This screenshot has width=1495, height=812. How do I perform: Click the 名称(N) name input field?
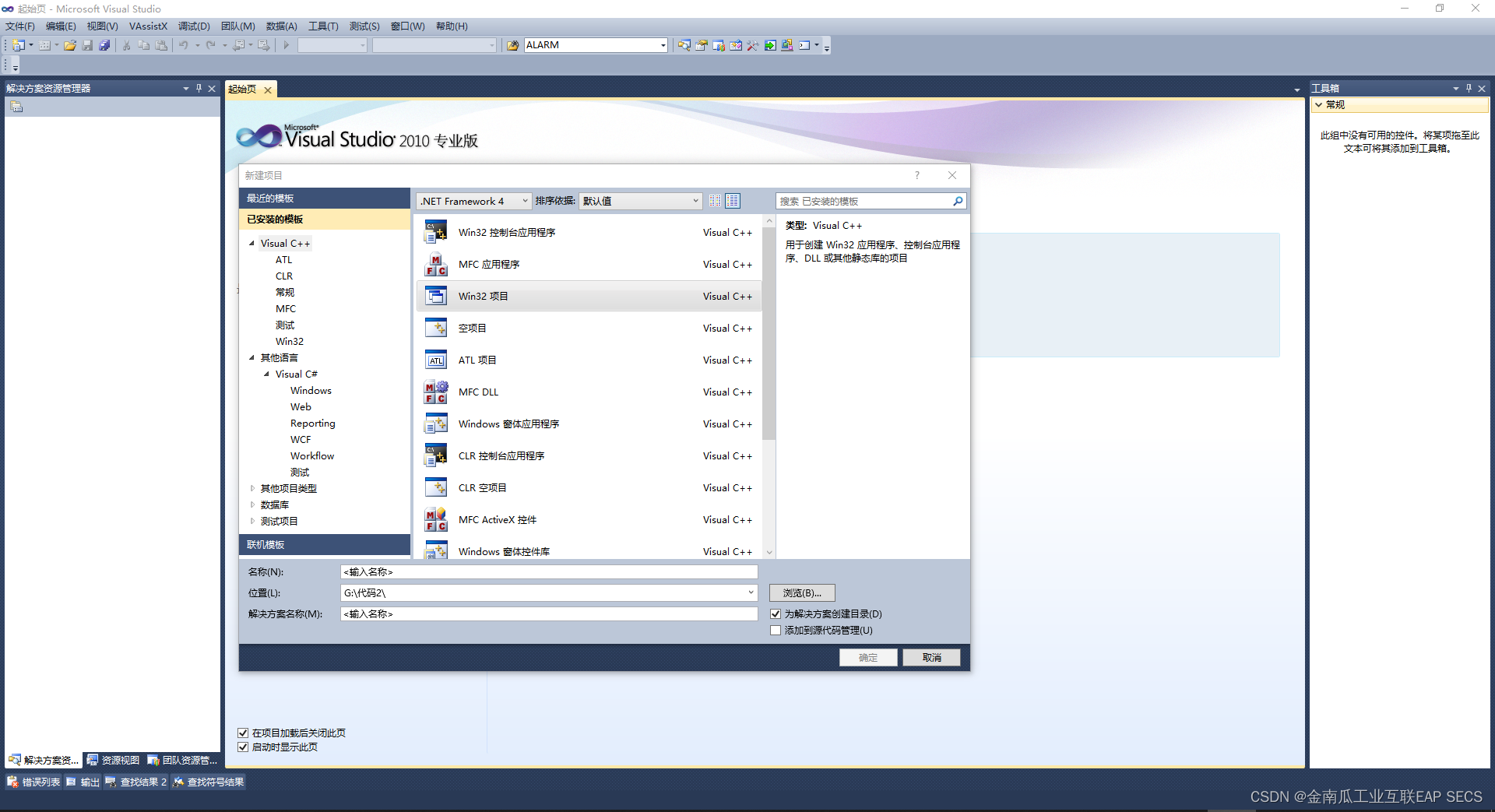click(549, 571)
